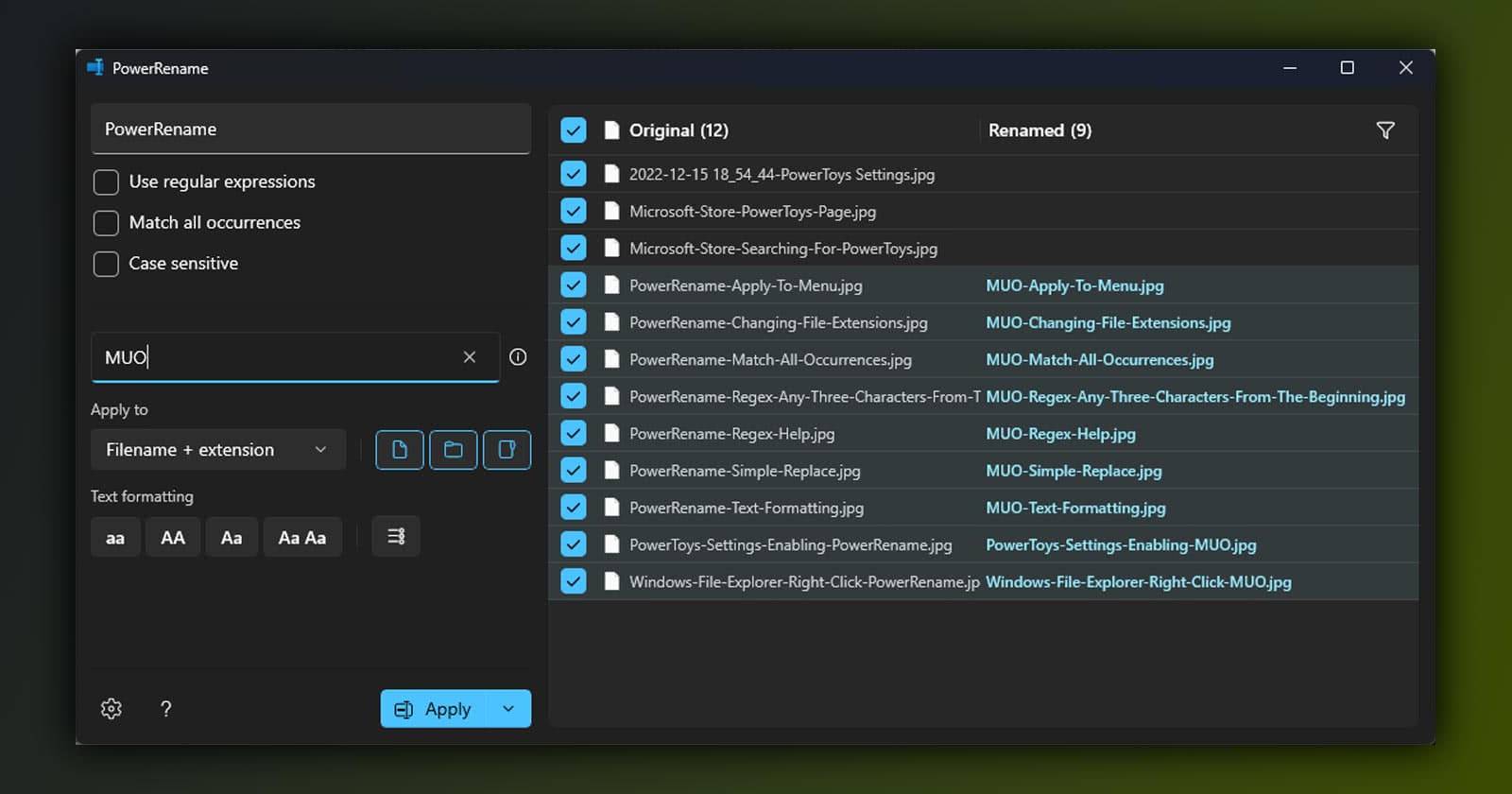Select lowercase aa formatting
The height and width of the screenshot is (794, 1512).
tap(115, 538)
